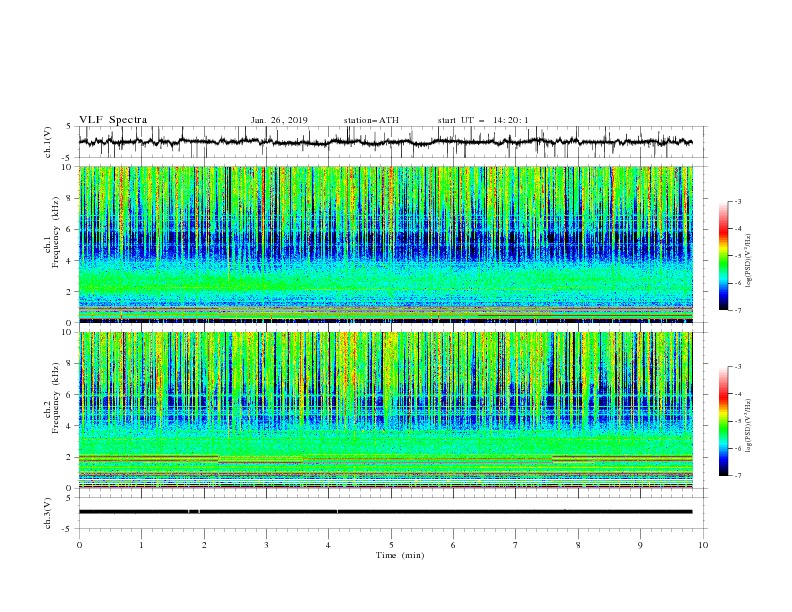The image size is (792, 612).
Task: Select the "start UT = 14:20:1" text
Action: pyautogui.click(x=483, y=120)
